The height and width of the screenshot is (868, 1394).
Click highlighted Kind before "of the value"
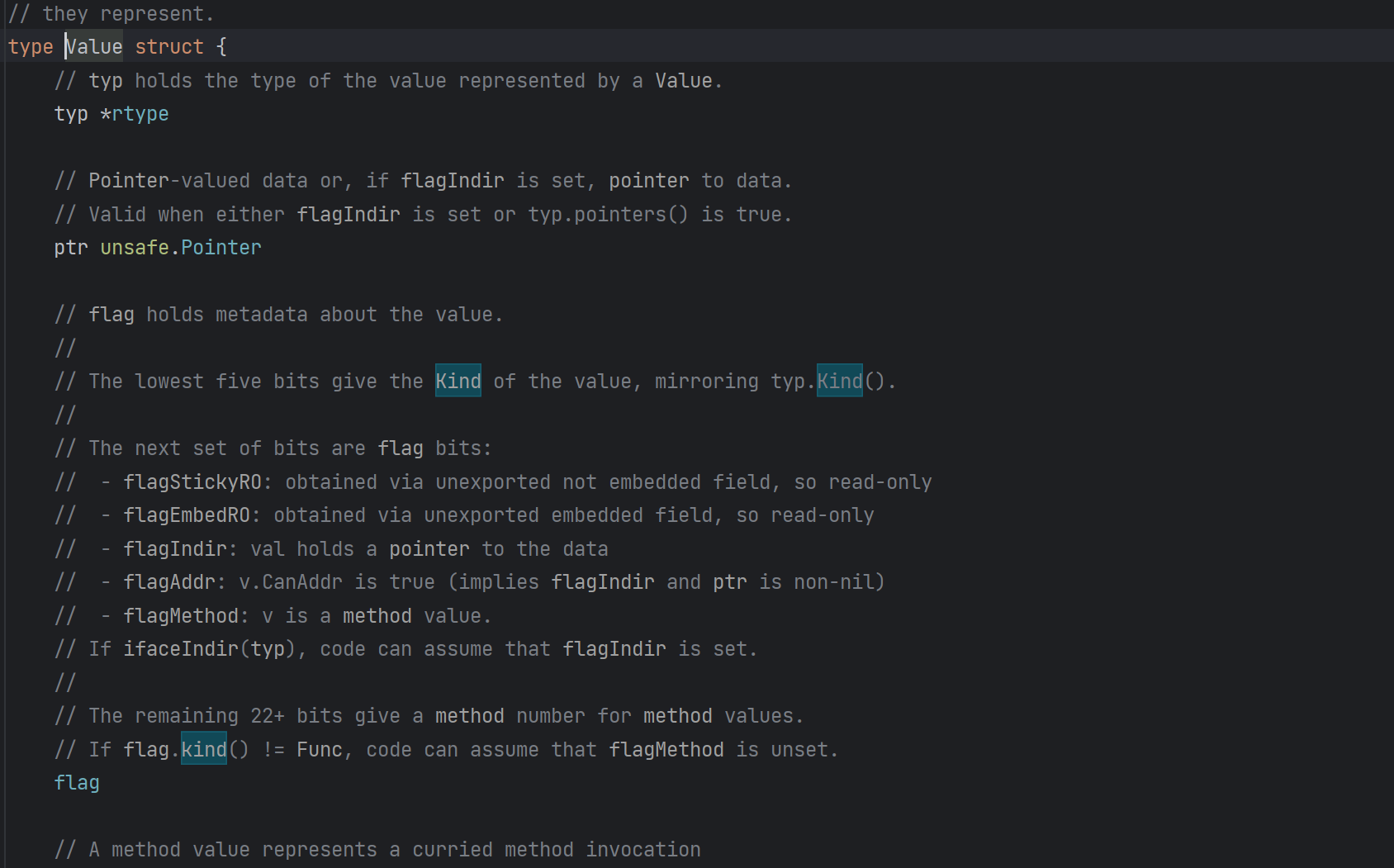[458, 382]
